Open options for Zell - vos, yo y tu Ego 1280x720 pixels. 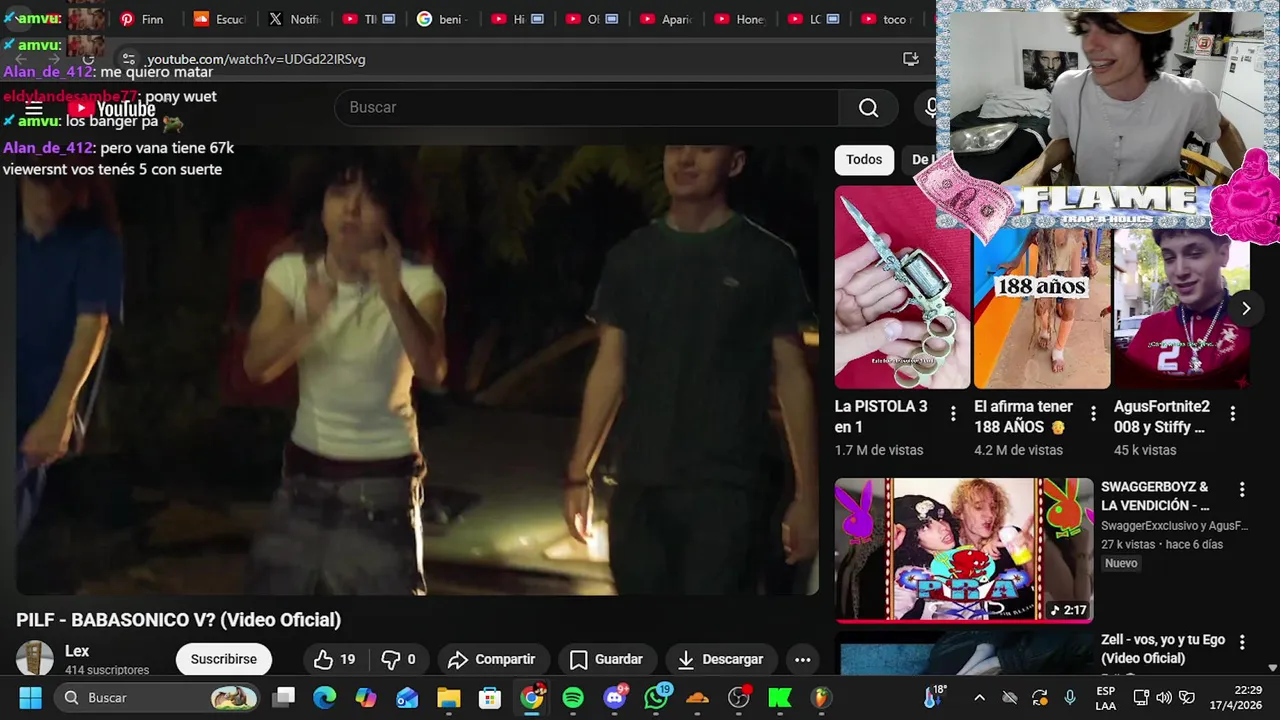coord(1242,642)
